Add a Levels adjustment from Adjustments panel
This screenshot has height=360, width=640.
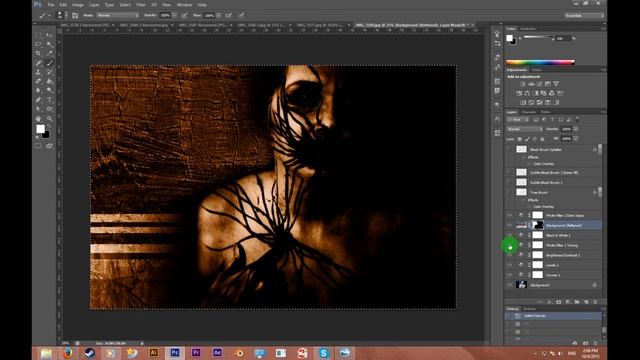click(531, 84)
